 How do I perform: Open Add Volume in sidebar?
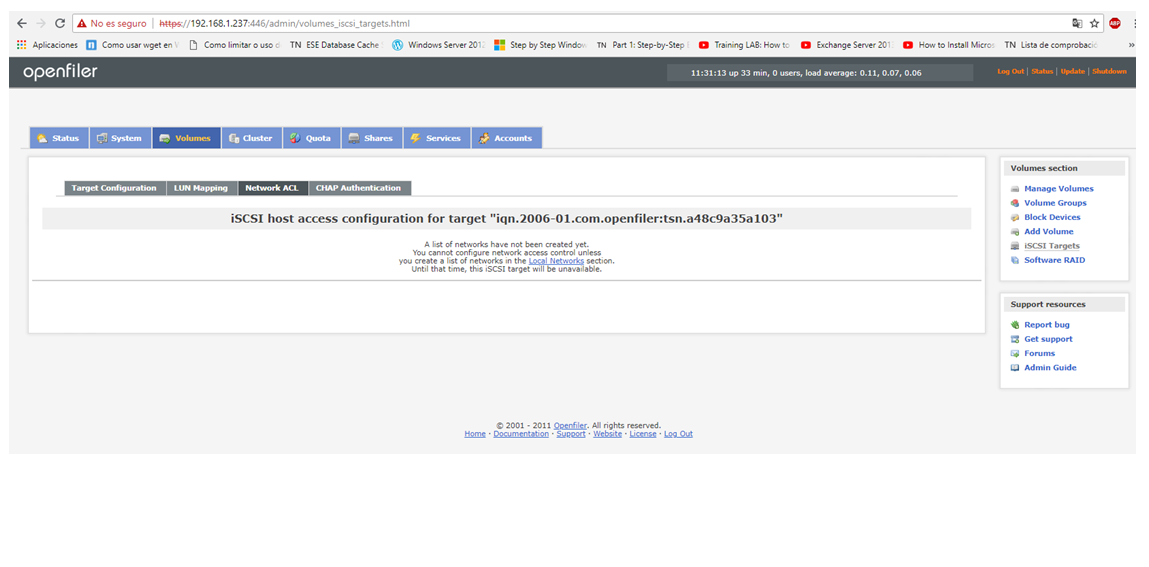1049,231
